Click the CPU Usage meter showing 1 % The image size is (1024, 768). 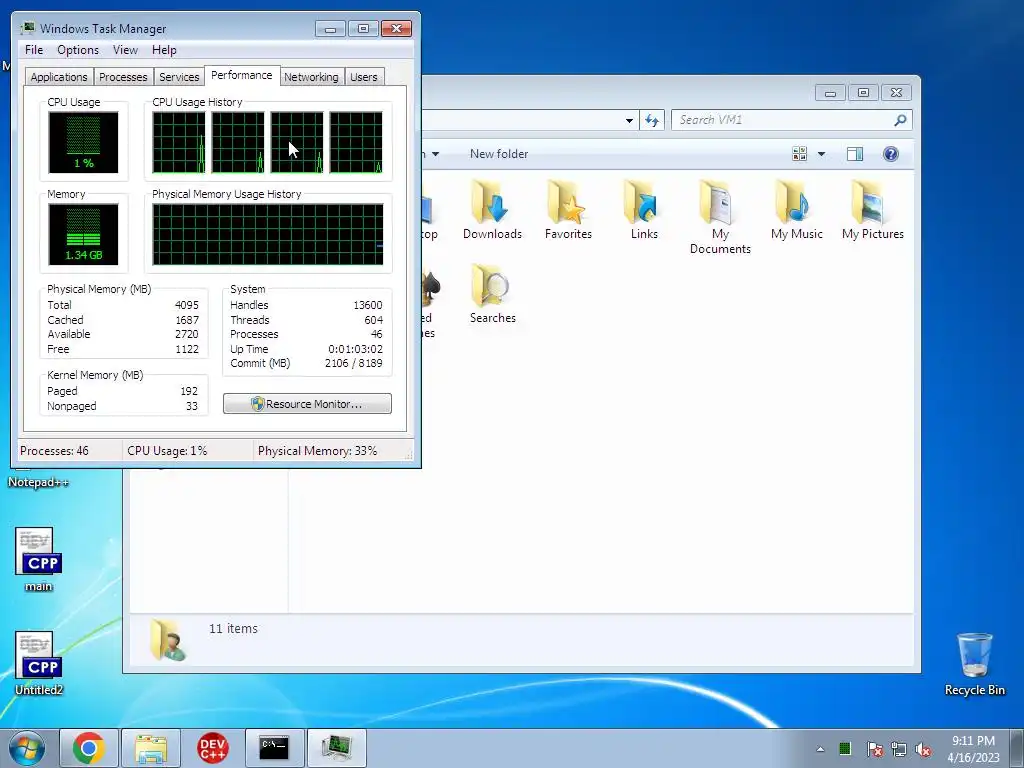click(x=83, y=142)
